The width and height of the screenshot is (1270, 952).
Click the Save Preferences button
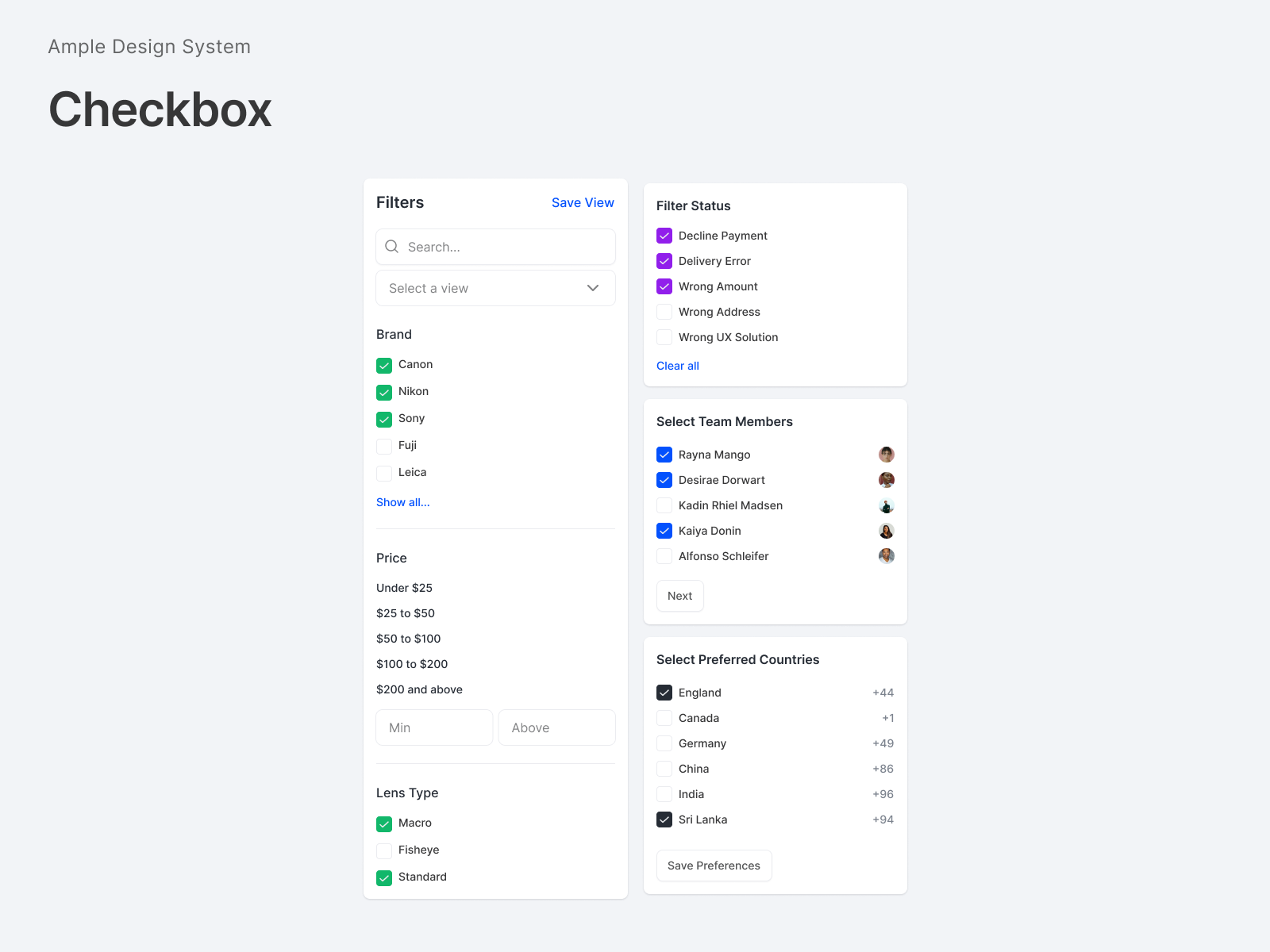714,866
